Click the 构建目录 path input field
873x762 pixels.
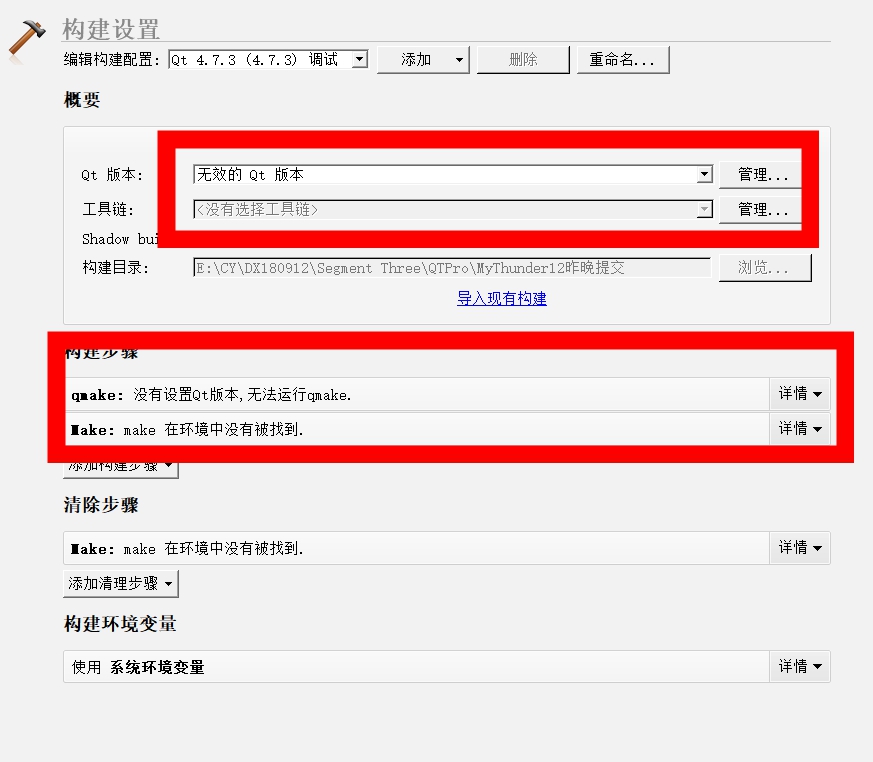450,267
